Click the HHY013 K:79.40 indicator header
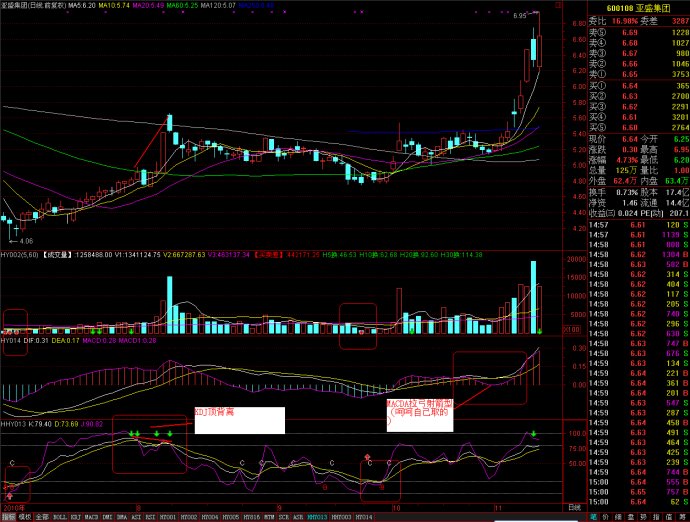This screenshot has height=522, width=690. pyautogui.click(x=26, y=424)
